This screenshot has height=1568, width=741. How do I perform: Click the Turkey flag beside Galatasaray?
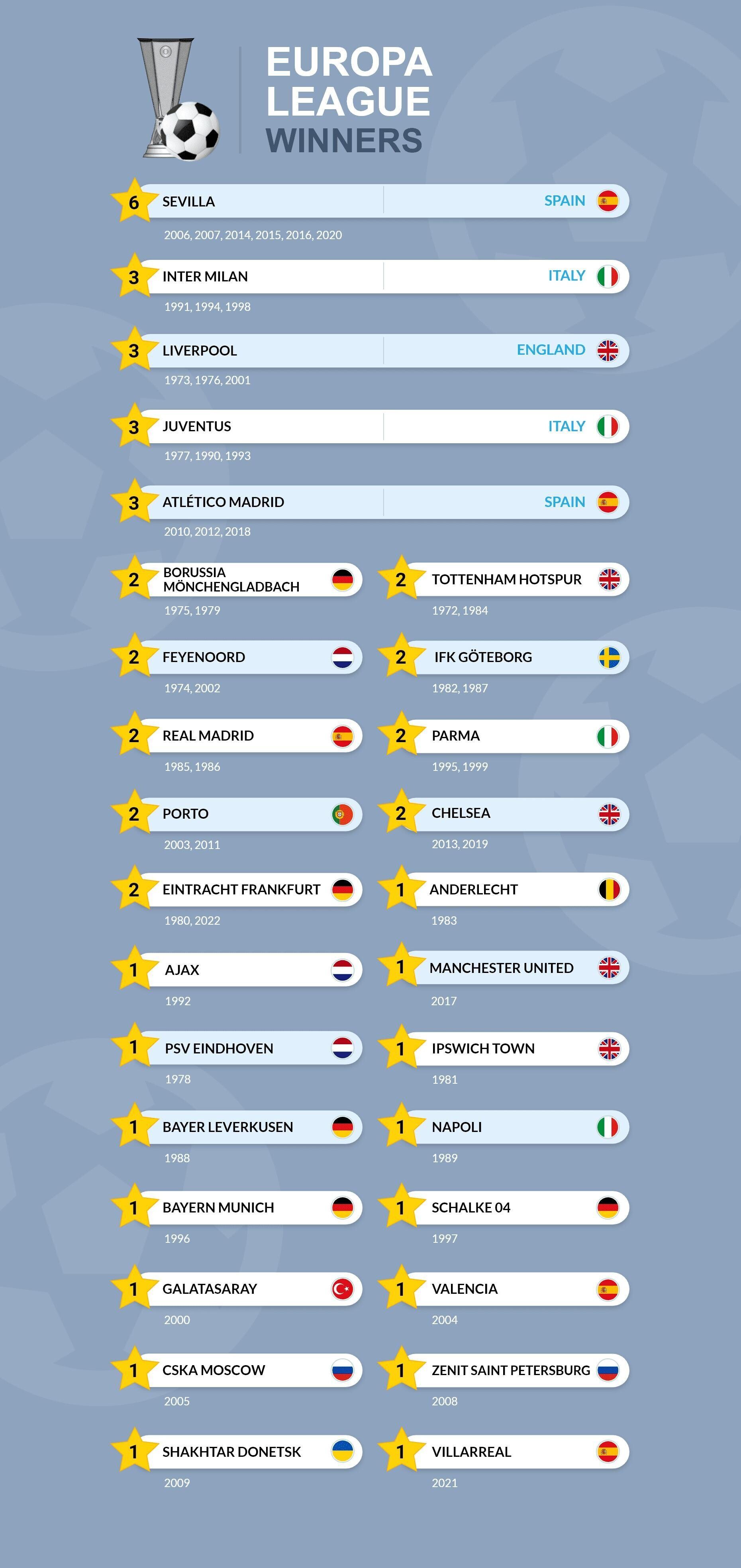343,1289
